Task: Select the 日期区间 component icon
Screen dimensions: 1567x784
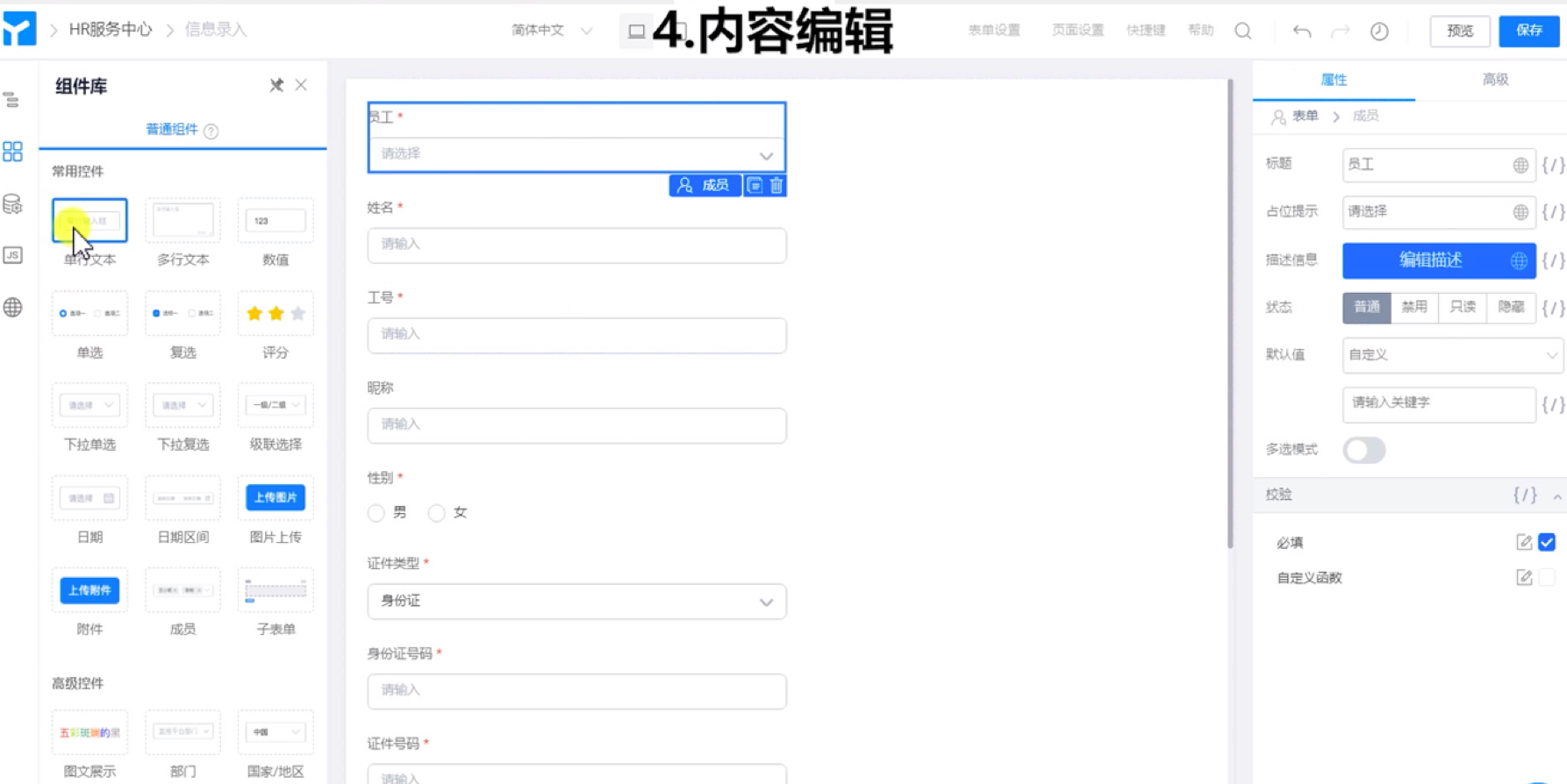Action: tap(182, 497)
